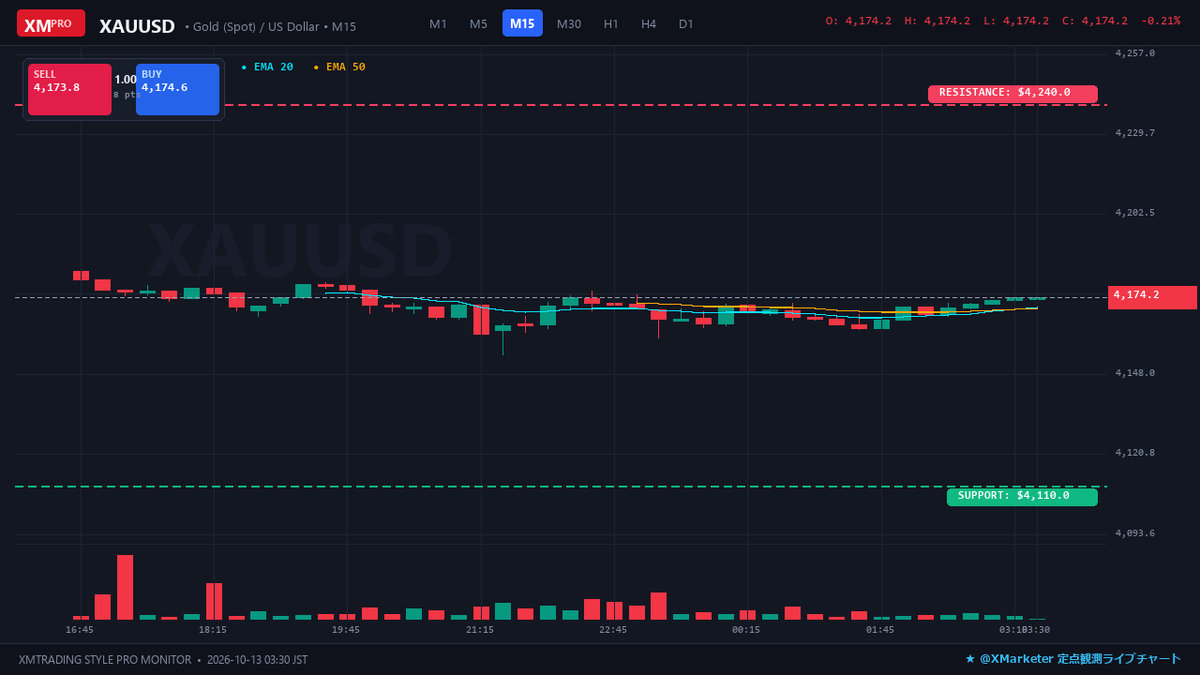This screenshot has height=675, width=1200.
Task: Click the tallest red volume bar
Action: [125, 588]
